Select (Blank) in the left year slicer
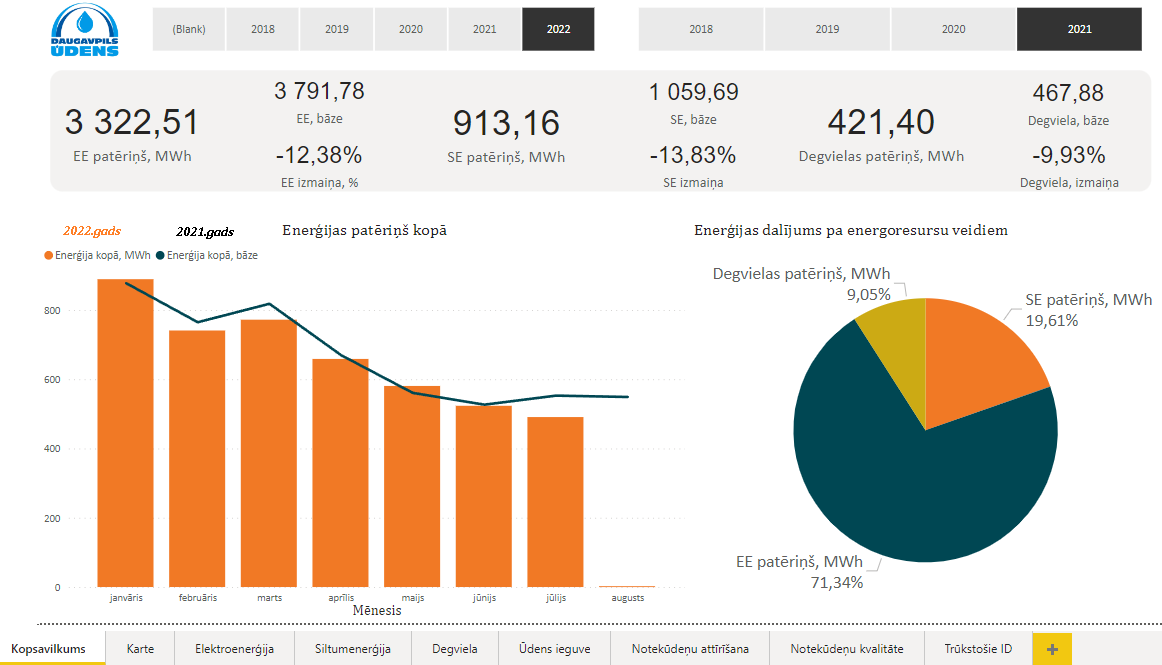Viewport: 1162px width, 665px height. click(189, 29)
